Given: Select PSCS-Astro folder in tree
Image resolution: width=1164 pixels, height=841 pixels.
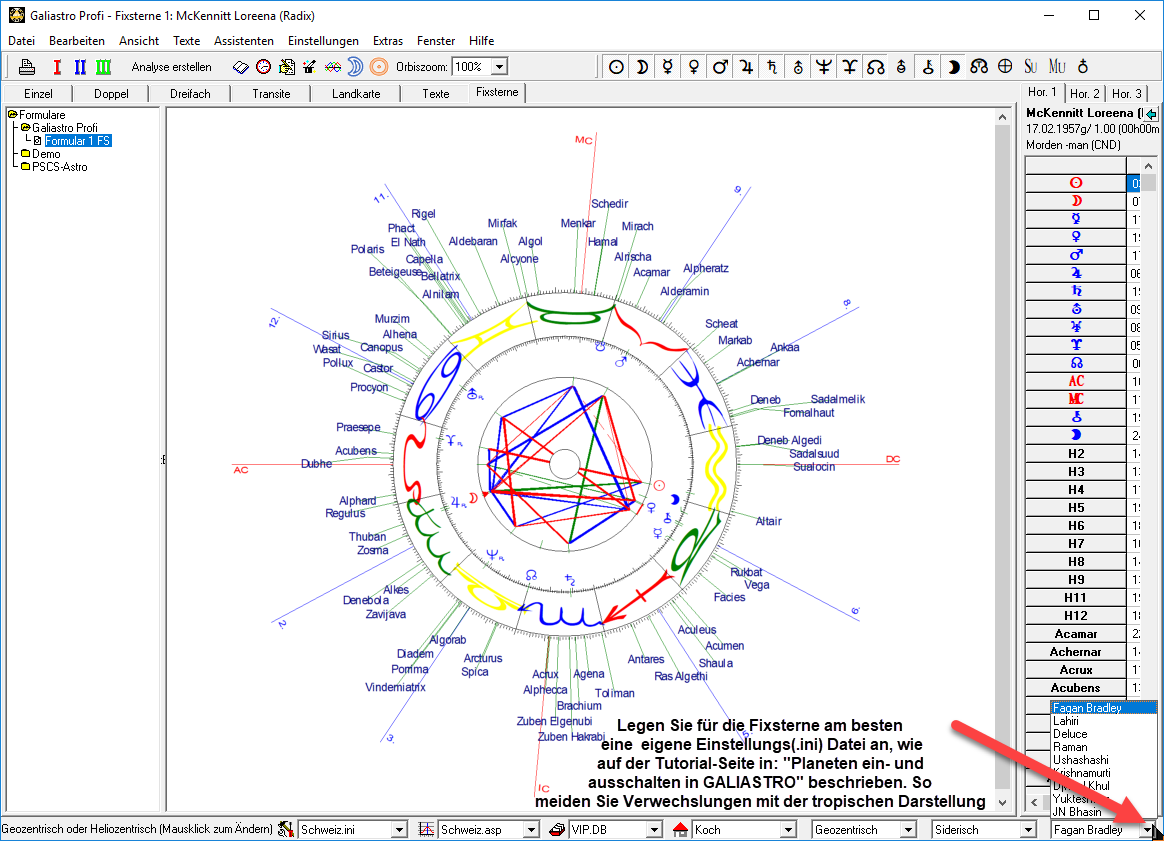Looking at the screenshot, I should point(59,167).
